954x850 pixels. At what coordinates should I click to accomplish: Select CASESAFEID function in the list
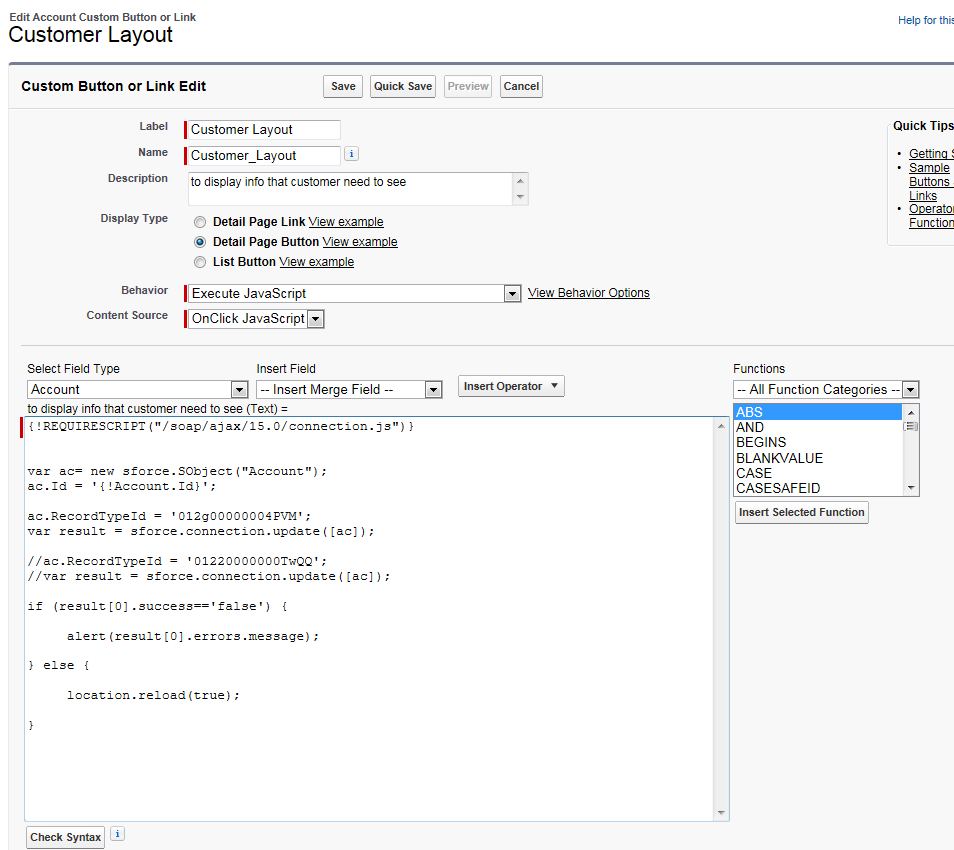click(x=777, y=488)
